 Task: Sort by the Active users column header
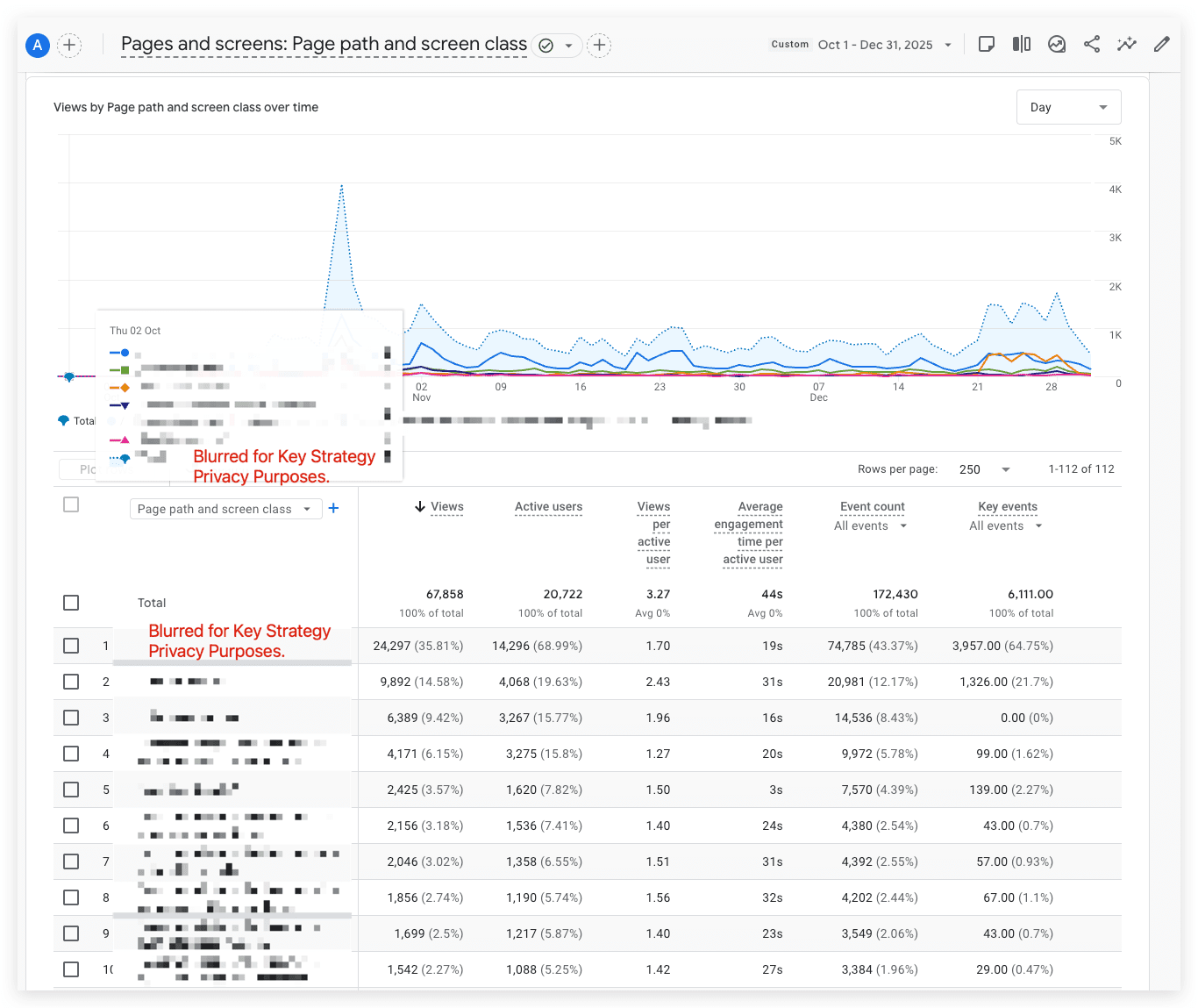(x=548, y=507)
